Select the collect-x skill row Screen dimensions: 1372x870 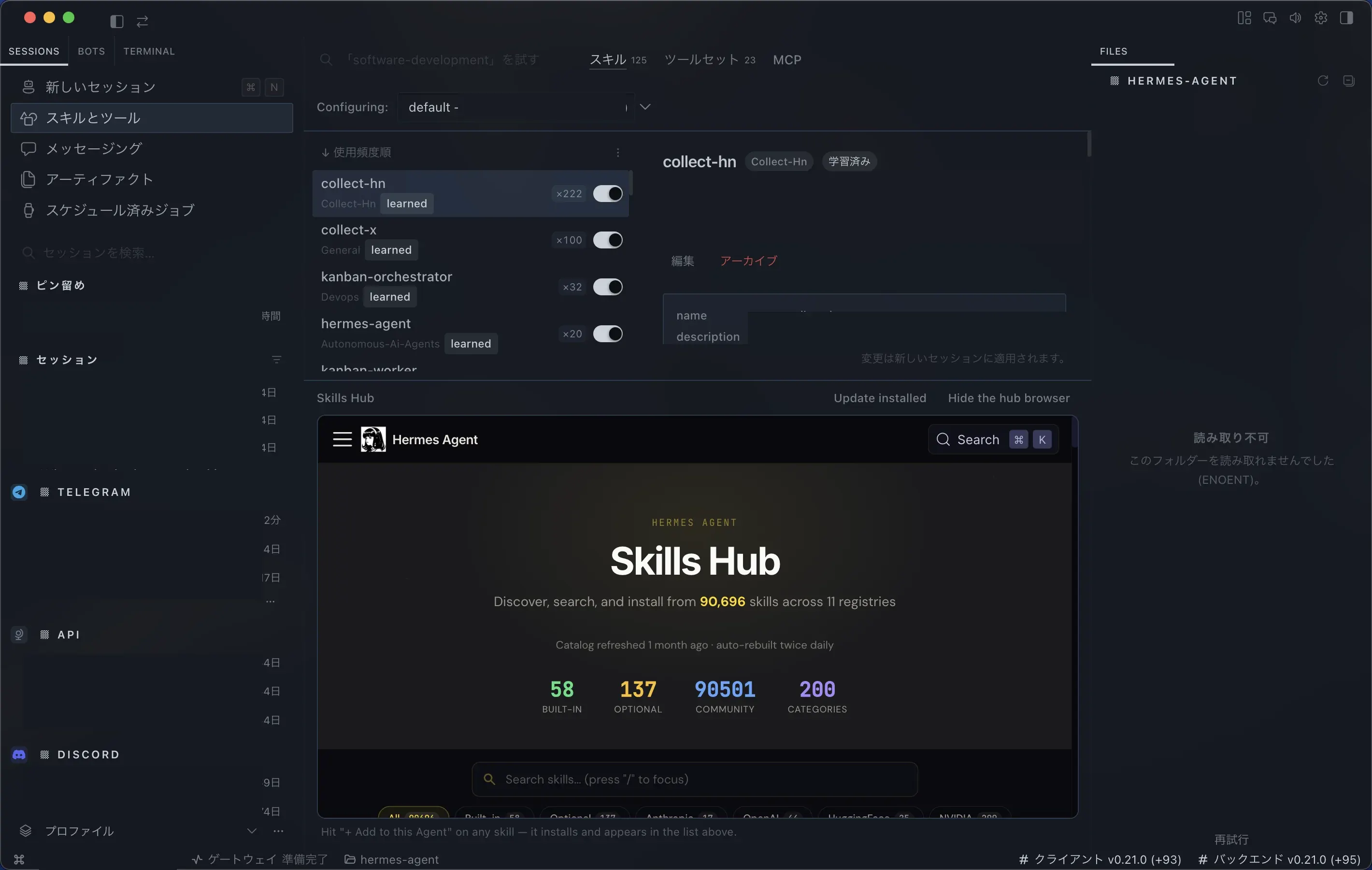[x=471, y=240]
